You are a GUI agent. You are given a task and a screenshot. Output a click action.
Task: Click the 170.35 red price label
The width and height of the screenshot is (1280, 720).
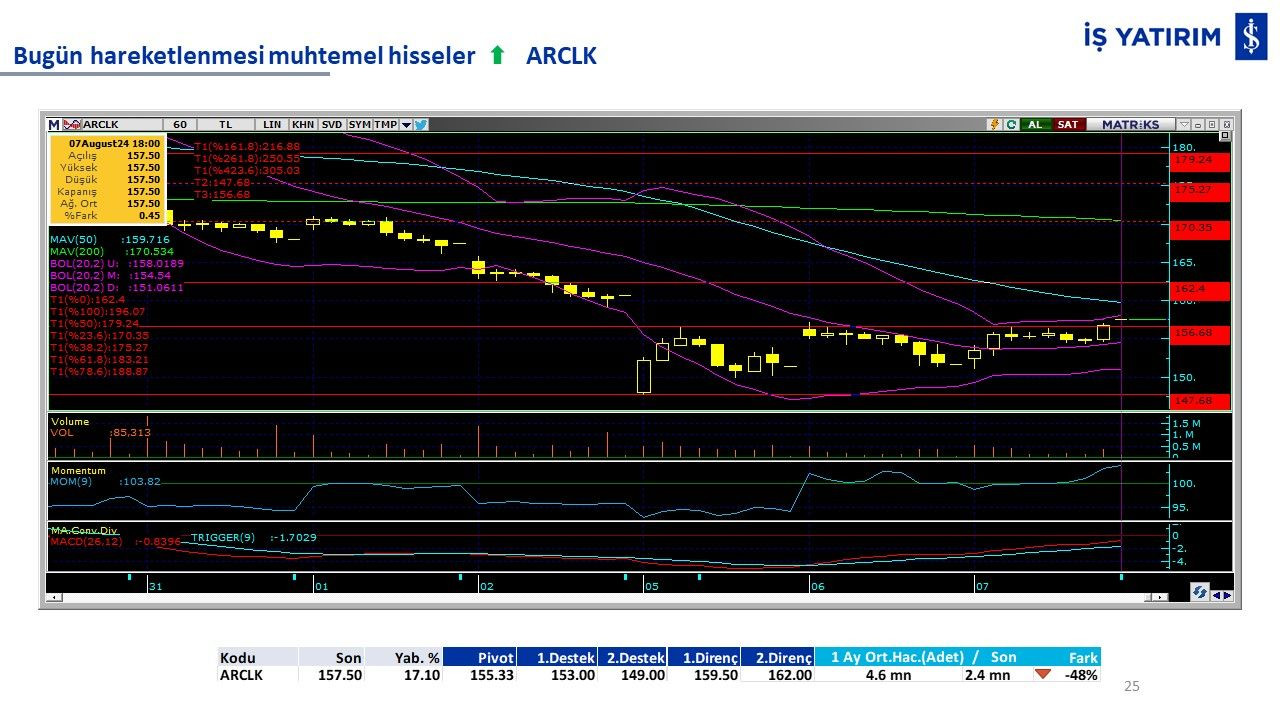[1198, 228]
